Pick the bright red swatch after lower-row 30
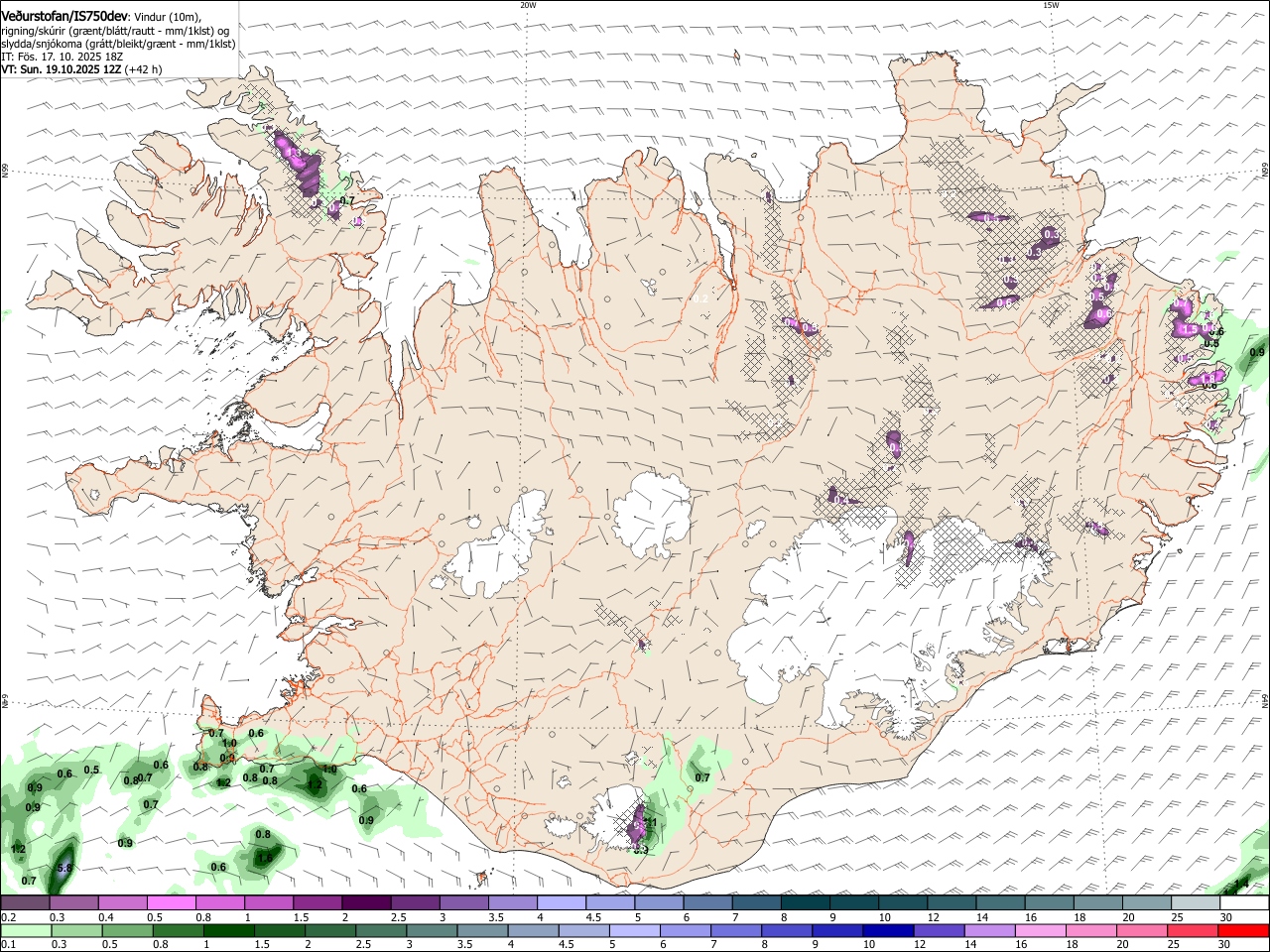1270x952 pixels. [x=1245, y=930]
